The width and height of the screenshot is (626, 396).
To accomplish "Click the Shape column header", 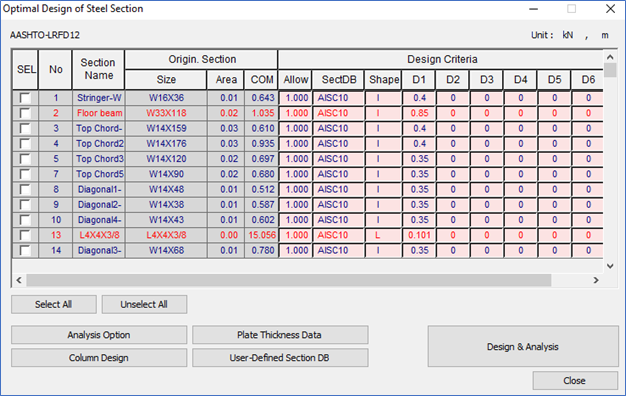I will [384, 80].
